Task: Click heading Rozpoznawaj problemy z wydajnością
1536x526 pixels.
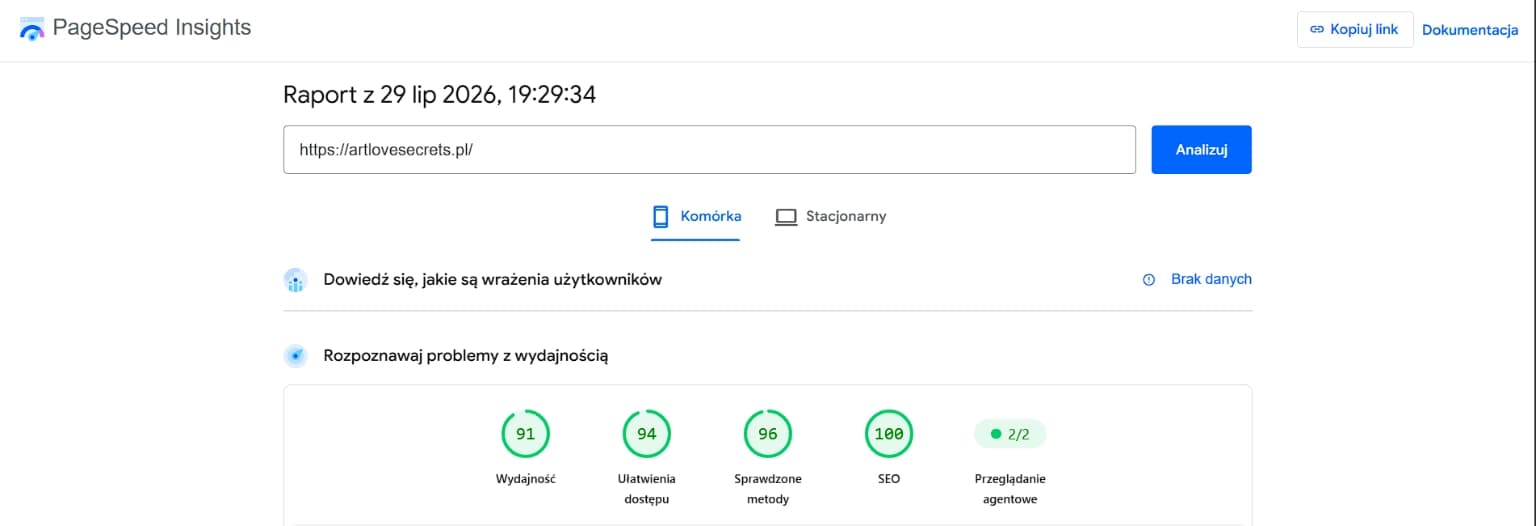Action: (x=465, y=355)
